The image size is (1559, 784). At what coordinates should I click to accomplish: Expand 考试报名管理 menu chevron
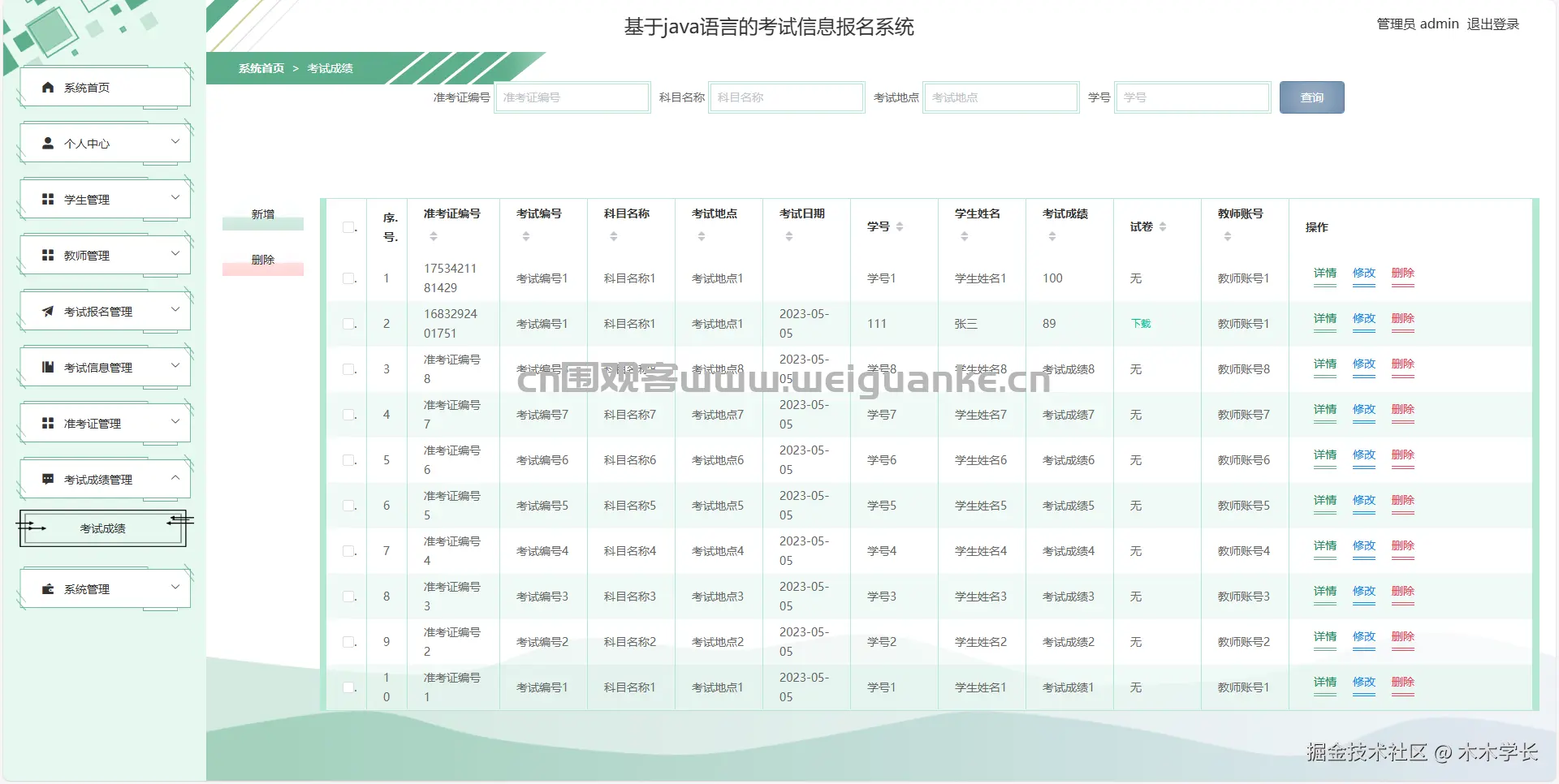click(x=175, y=309)
